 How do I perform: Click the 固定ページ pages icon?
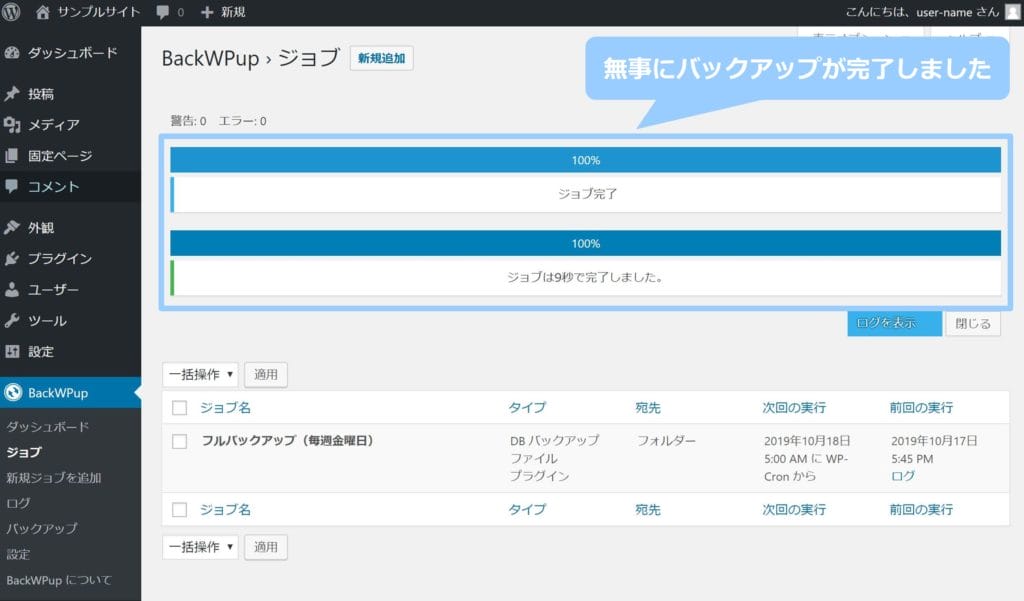[12, 155]
